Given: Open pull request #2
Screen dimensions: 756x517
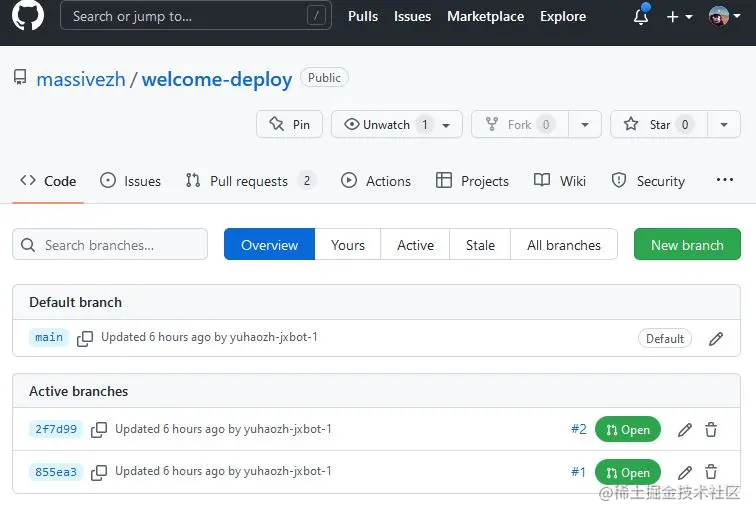Looking at the screenshot, I should [579, 429].
